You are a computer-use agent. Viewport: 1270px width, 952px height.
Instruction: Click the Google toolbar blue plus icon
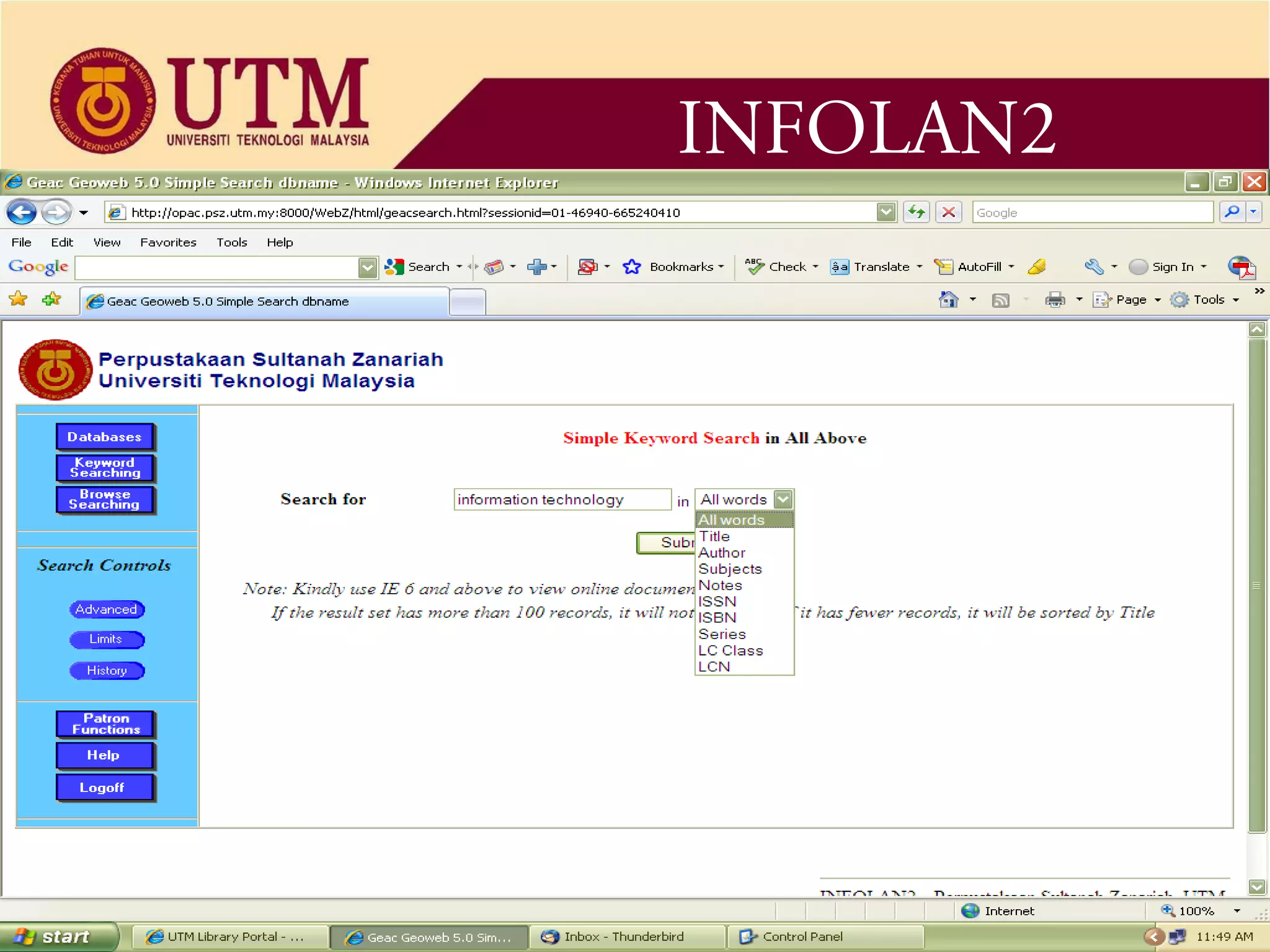tap(536, 267)
